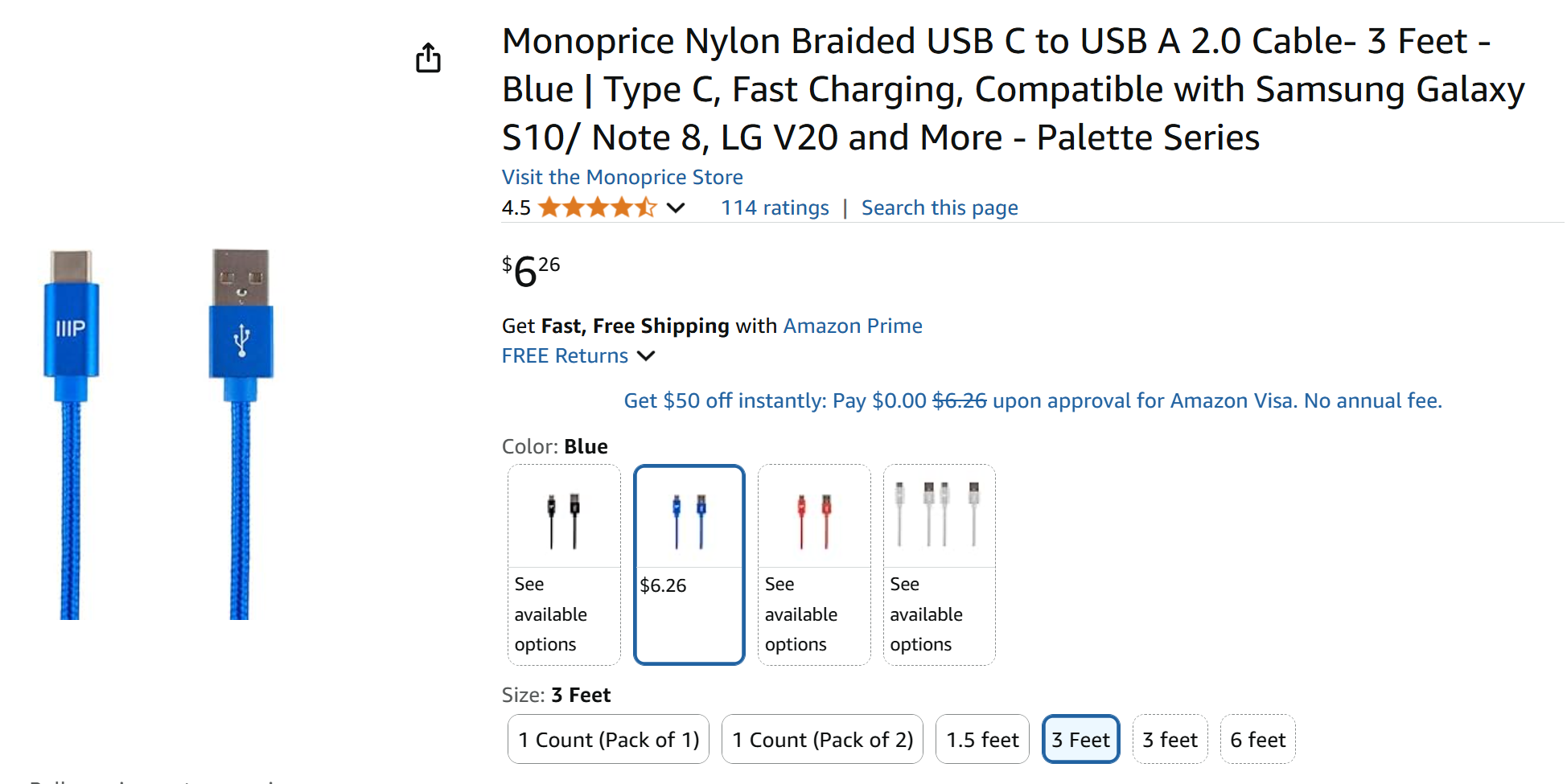Expand the rating breakdown chevron
Viewport: 1567px width, 784px height.
tap(676, 208)
